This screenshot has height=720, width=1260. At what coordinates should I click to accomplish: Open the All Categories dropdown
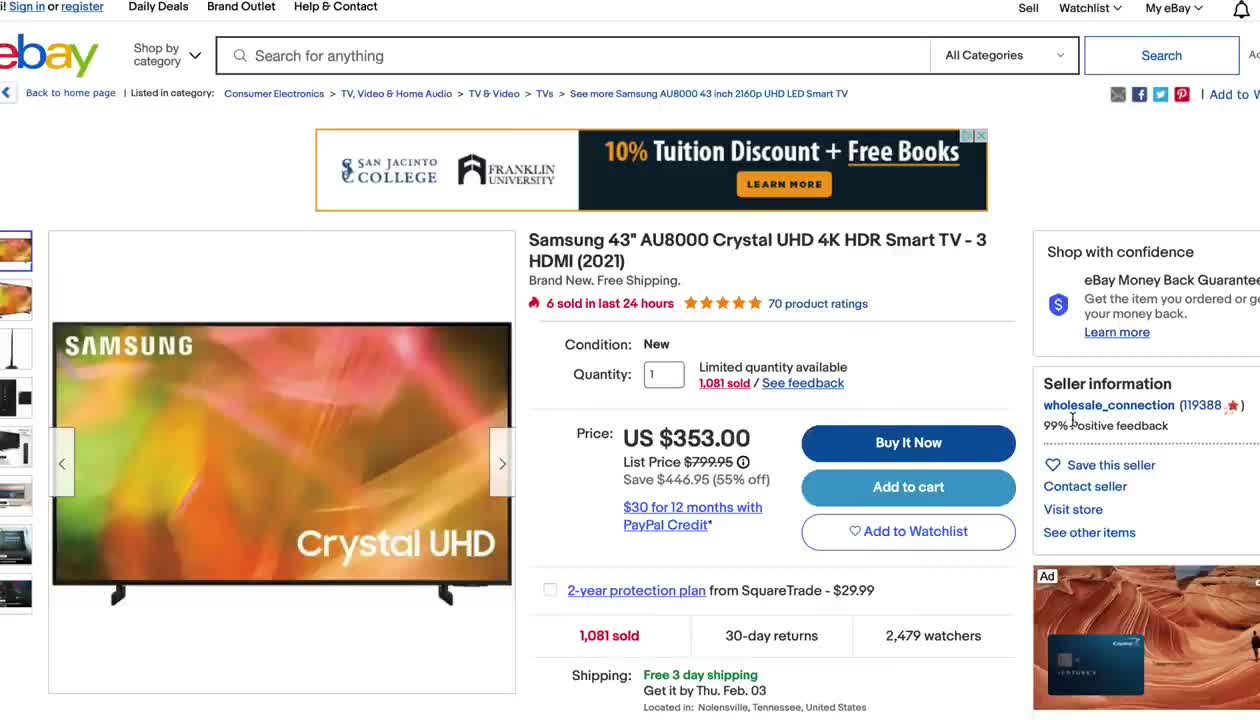1004,55
